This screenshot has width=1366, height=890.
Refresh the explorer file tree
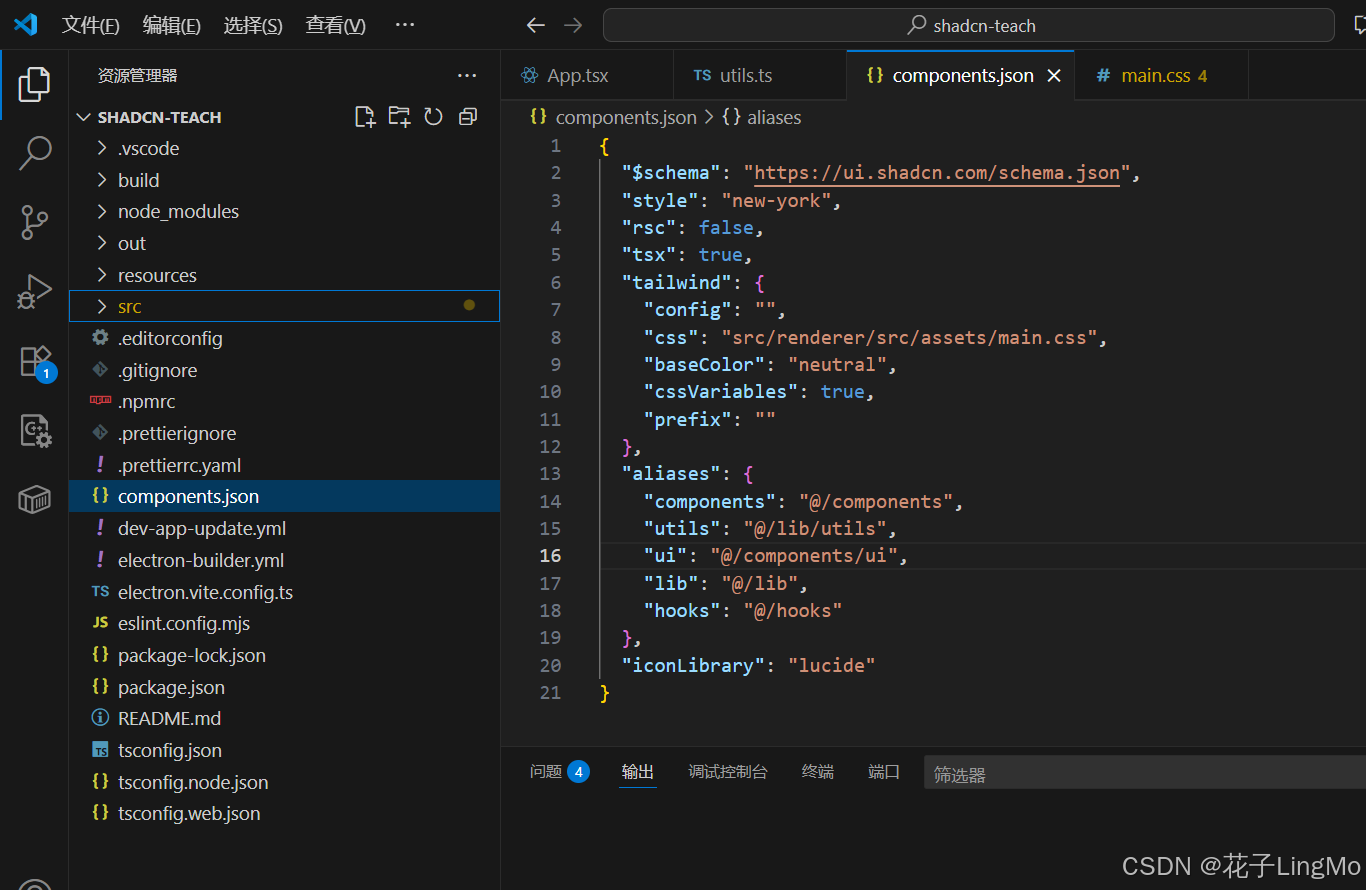(x=433, y=117)
